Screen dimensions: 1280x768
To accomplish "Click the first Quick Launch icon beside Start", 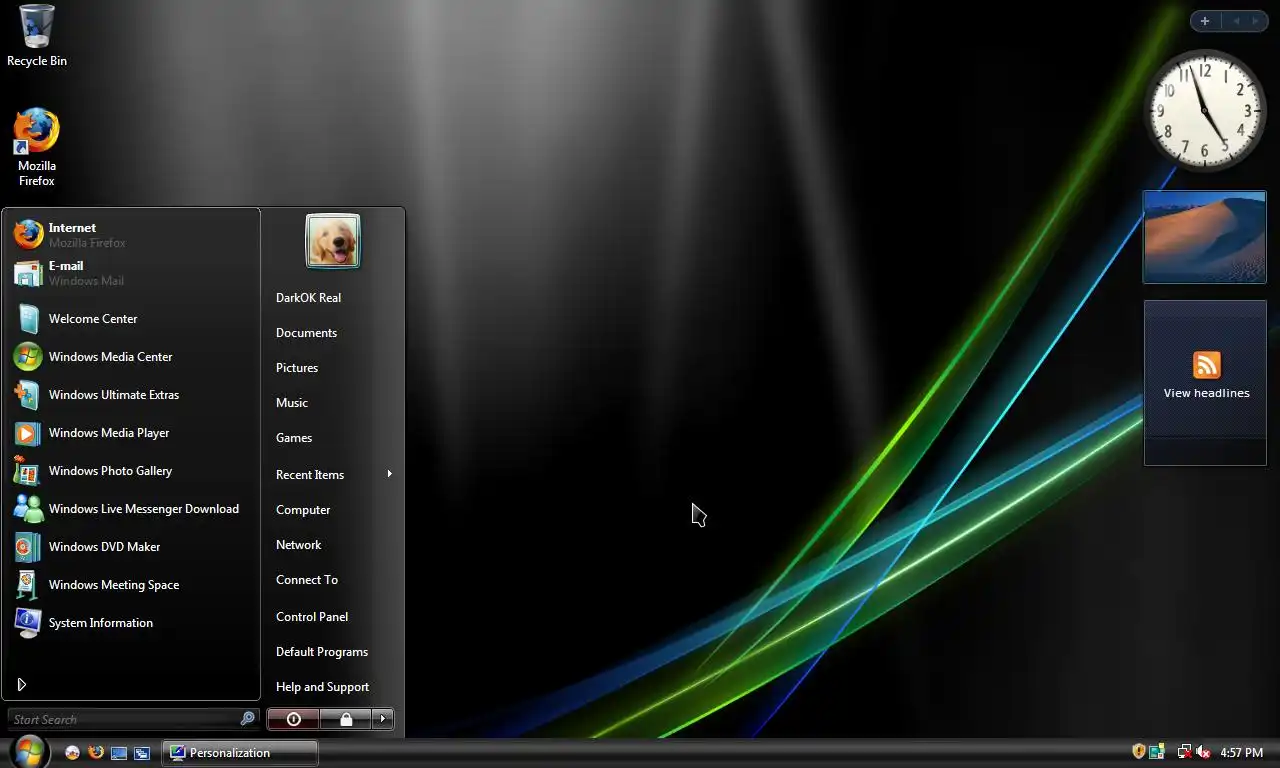I will [72, 753].
